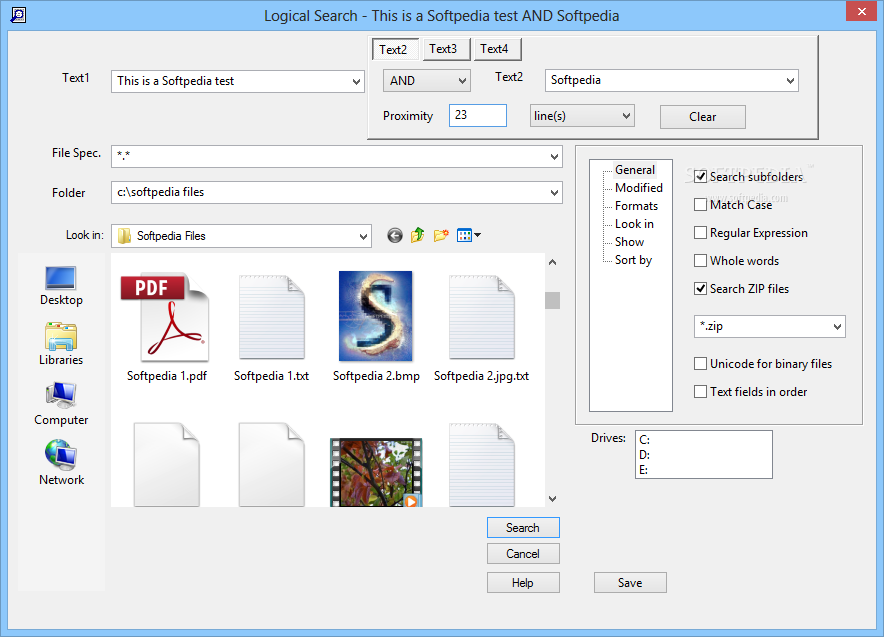Open Libraries in the places bar

[x=61, y=344]
